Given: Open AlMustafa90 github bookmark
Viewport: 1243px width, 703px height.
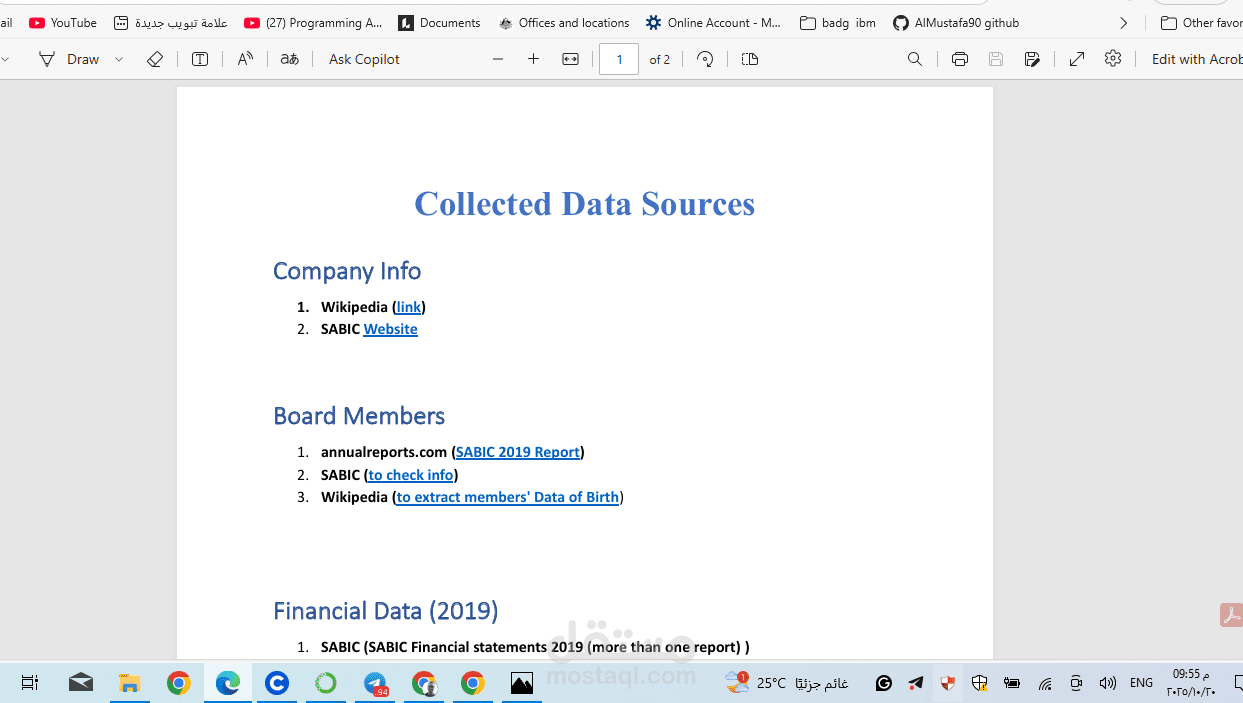Looking at the screenshot, I should (956, 22).
